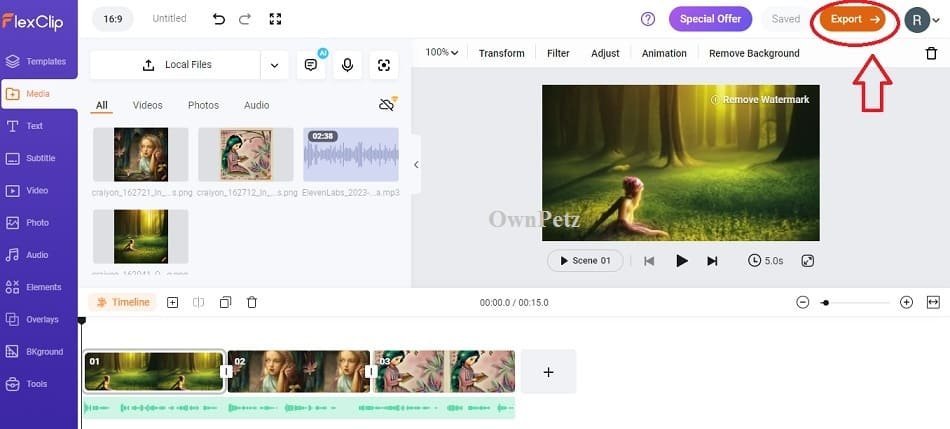Image resolution: width=950 pixels, height=429 pixels.
Task: Click the timeline duplicate scene icon
Action: click(225, 302)
